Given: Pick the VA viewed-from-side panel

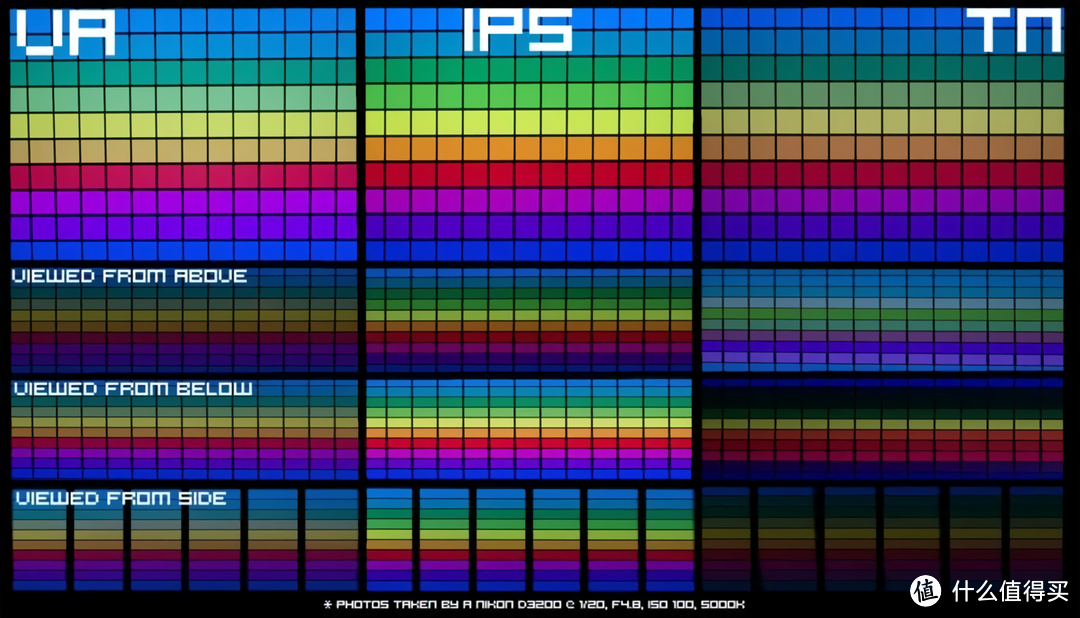Looking at the screenshot, I should click(x=185, y=539).
